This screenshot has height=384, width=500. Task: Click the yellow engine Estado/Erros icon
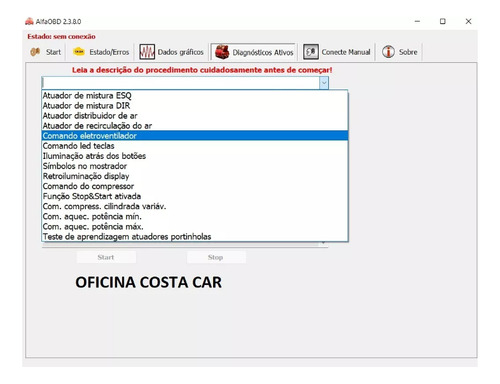(79, 52)
